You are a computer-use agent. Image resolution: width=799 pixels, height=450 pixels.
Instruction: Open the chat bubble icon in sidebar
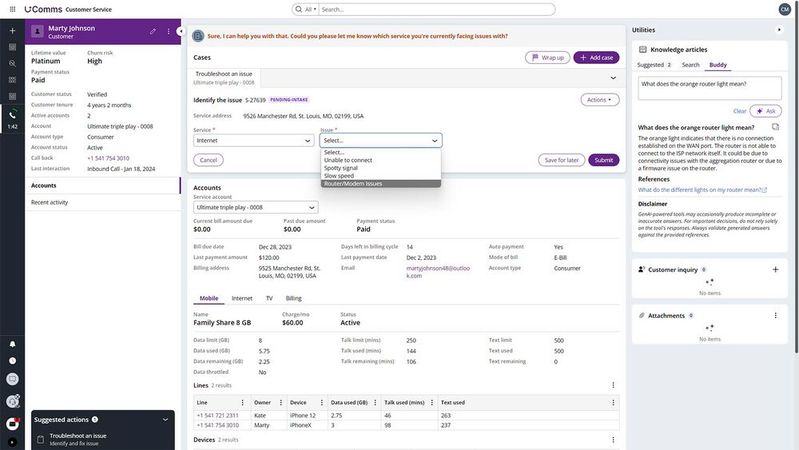(12, 379)
